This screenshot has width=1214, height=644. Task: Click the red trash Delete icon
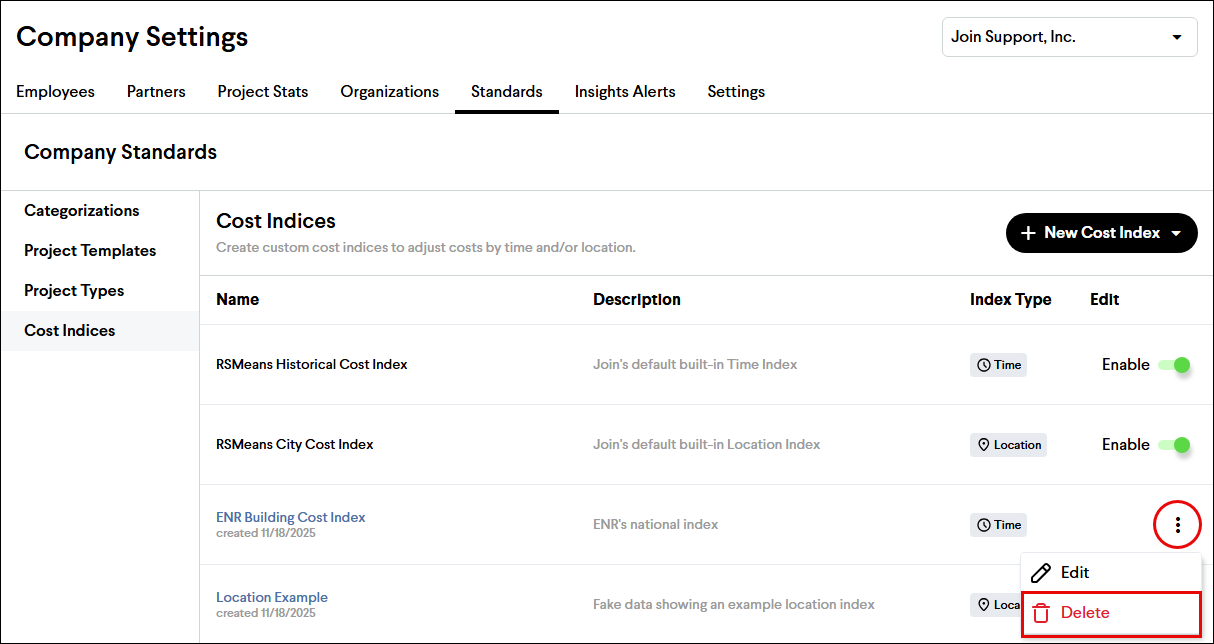1041,613
